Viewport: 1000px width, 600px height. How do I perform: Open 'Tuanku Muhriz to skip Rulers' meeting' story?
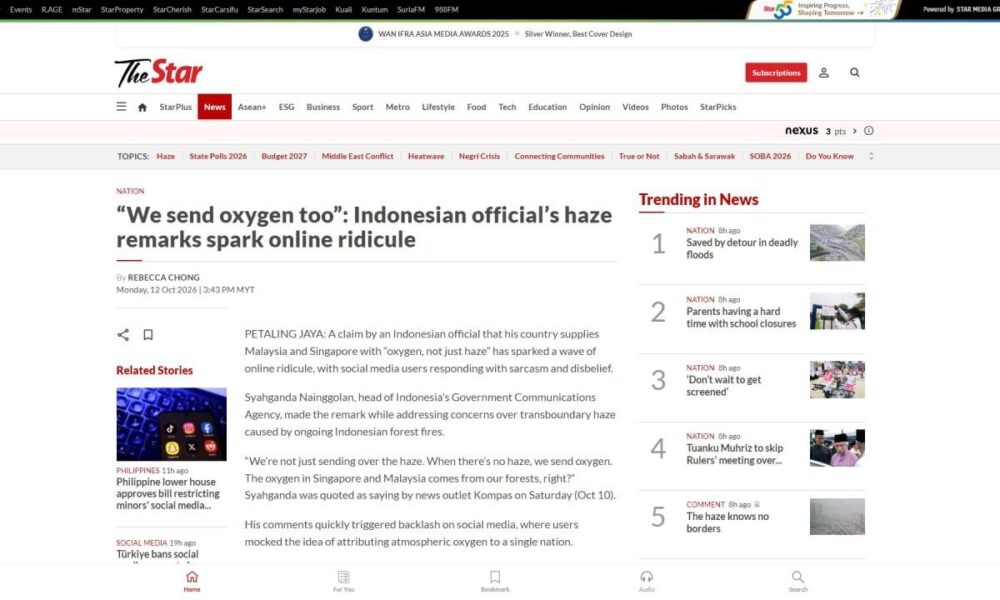point(735,454)
